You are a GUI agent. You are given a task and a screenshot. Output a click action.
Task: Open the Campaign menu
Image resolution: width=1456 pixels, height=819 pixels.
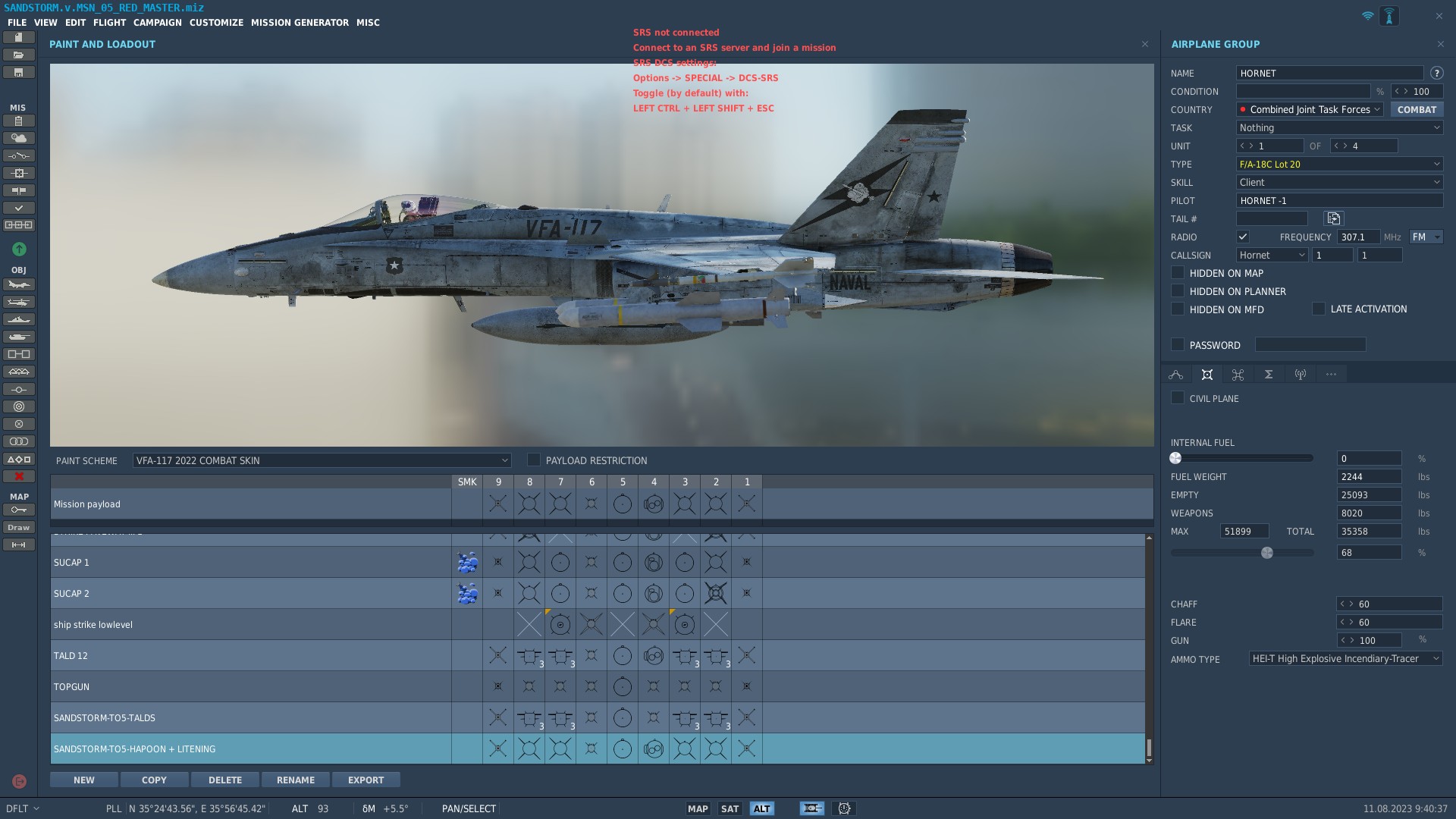(x=158, y=23)
